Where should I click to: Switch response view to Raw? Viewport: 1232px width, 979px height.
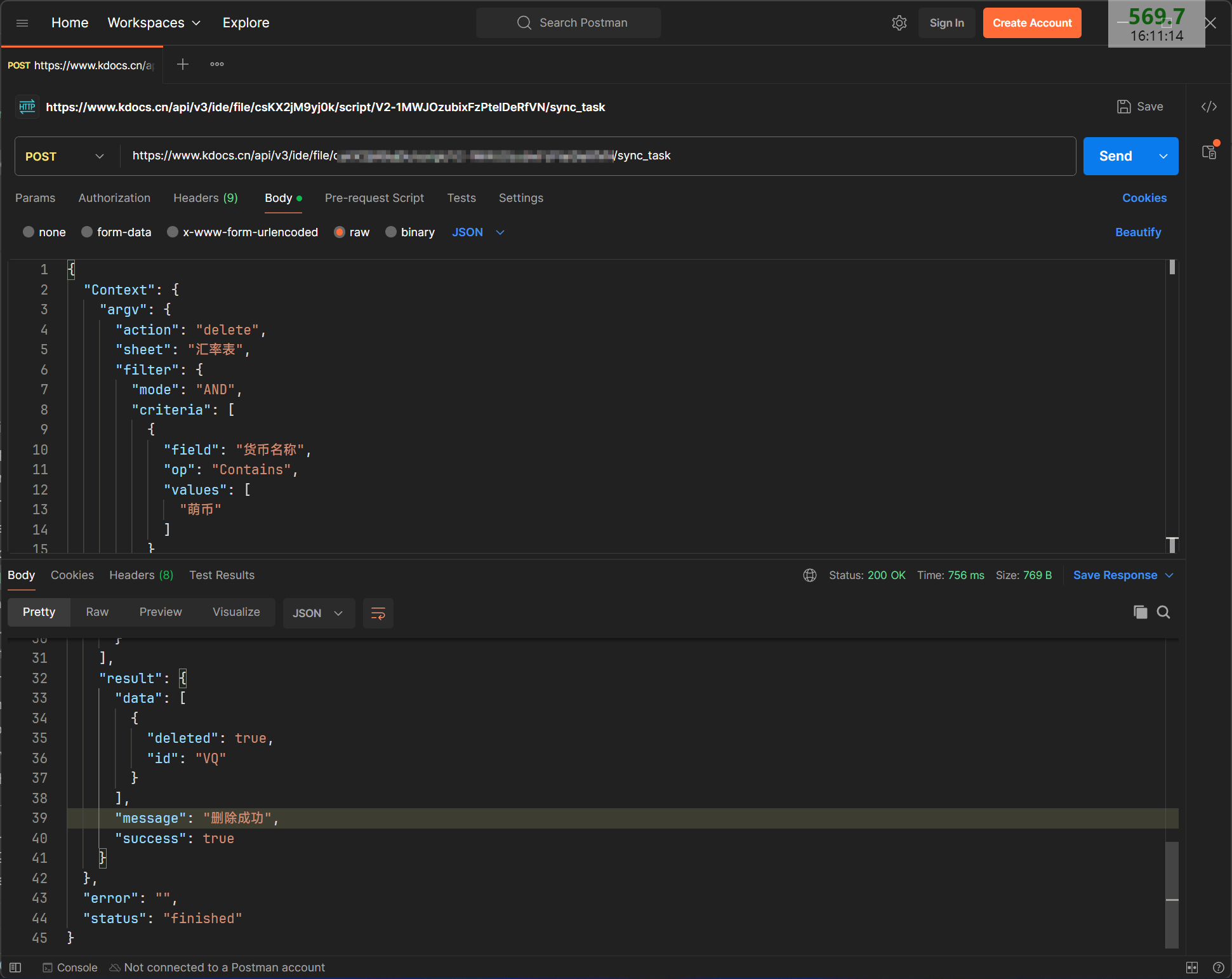(x=97, y=612)
